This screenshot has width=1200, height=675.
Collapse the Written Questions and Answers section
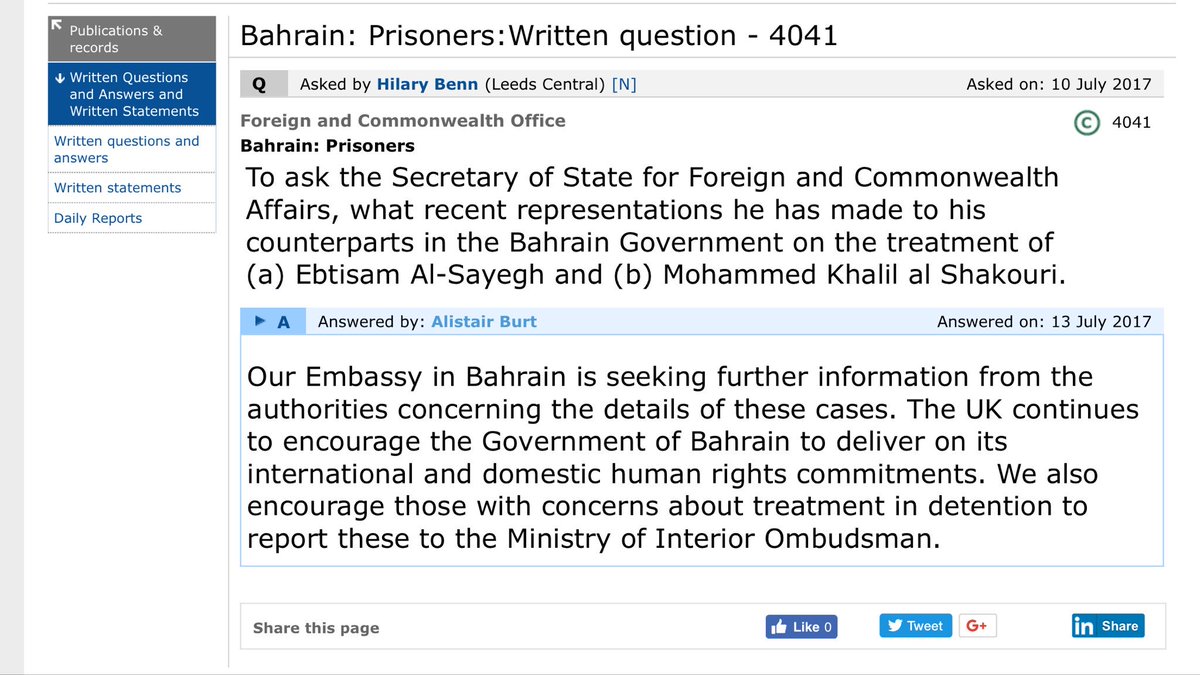pyautogui.click(x=130, y=94)
